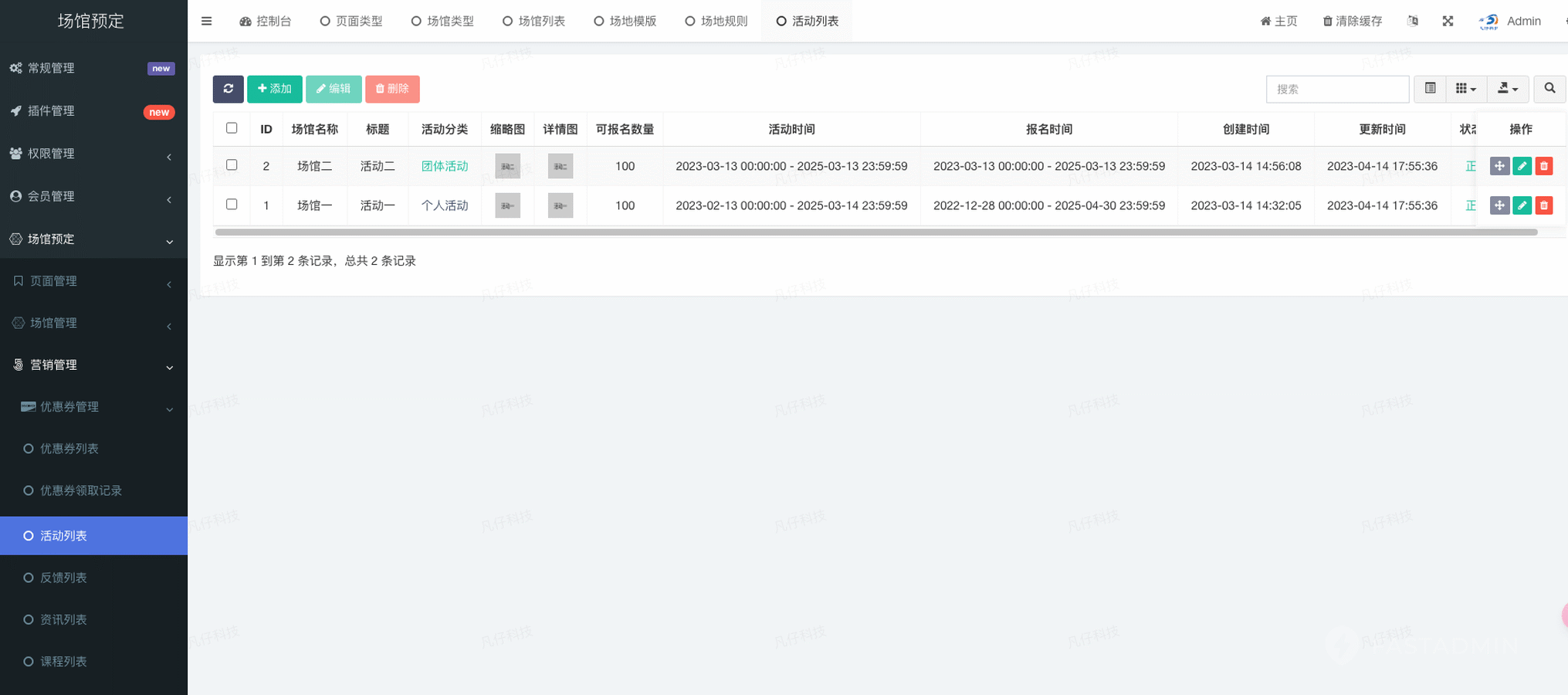The image size is (1568, 695).
Task: Check the select-all checkbox in table header
Action: (232, 128)
